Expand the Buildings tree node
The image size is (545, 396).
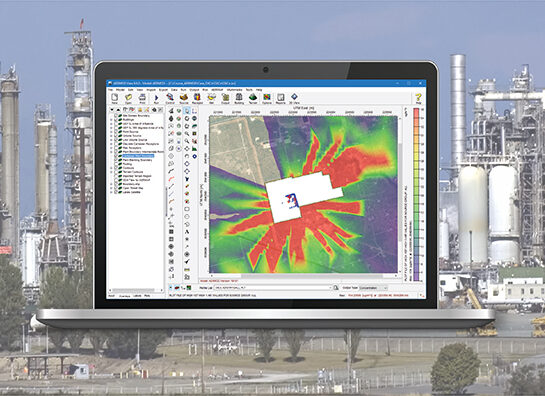[x=112, y=120]
